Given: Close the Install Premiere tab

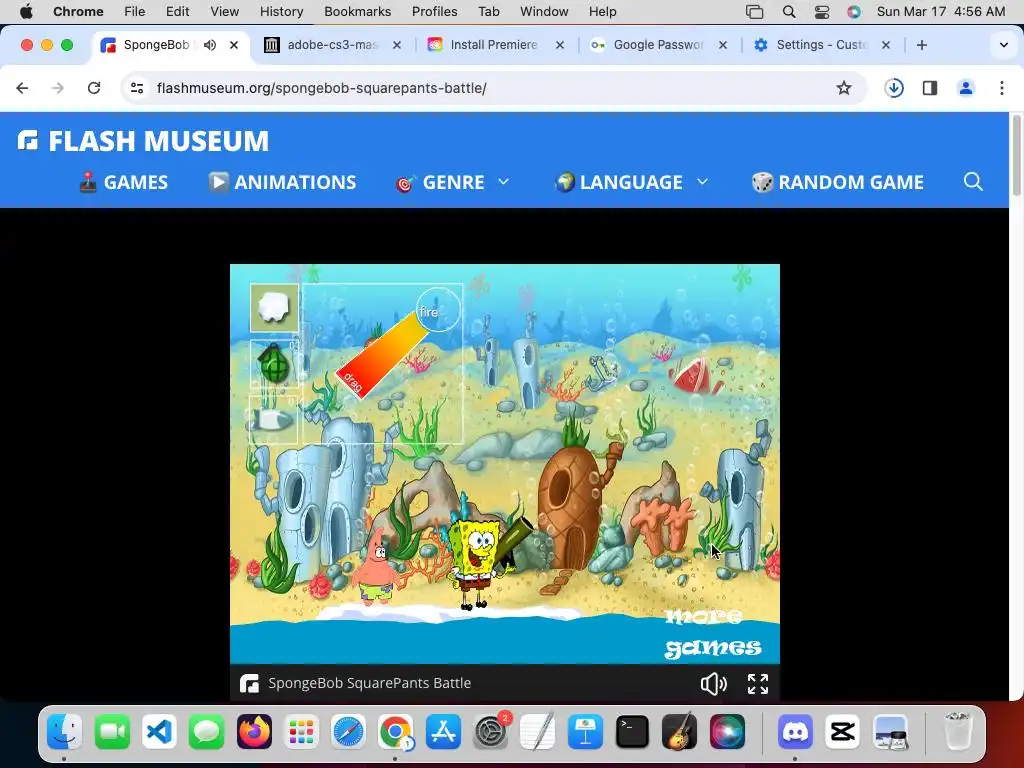Looking at the screenshot, I should tap(560, 45).
